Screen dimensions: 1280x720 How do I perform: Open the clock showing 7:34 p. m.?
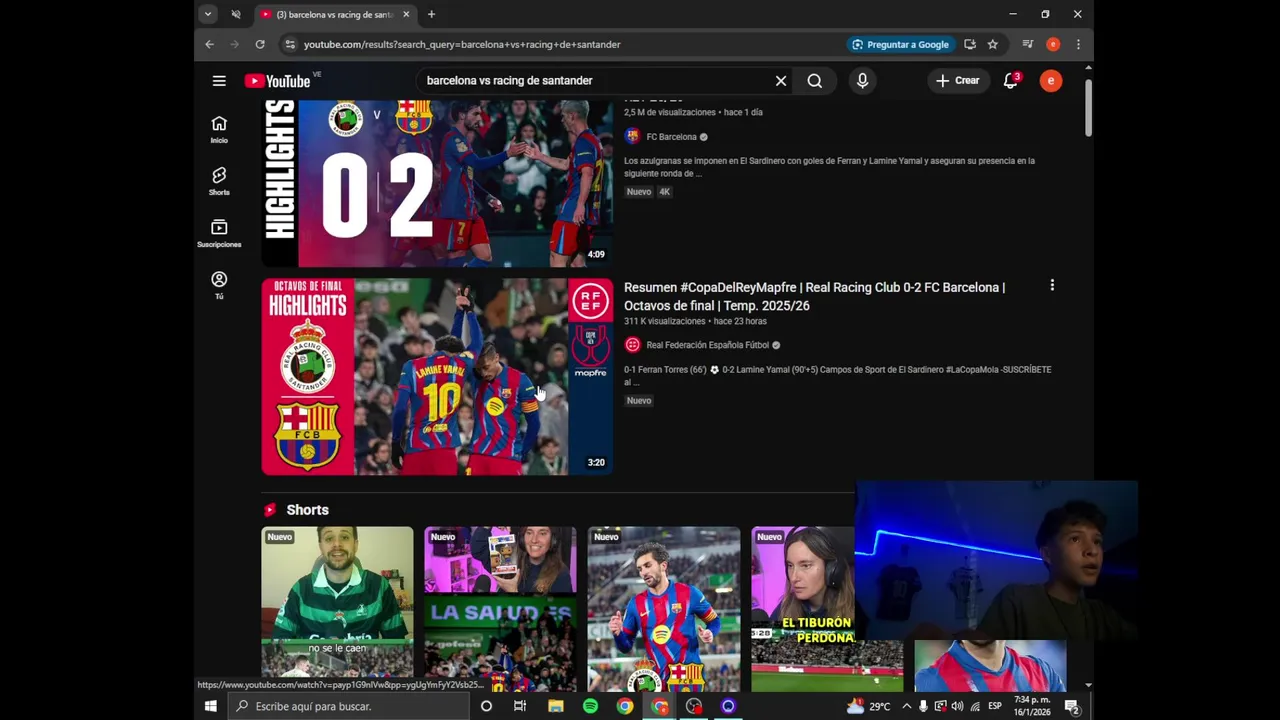[x=1033, y=706]
